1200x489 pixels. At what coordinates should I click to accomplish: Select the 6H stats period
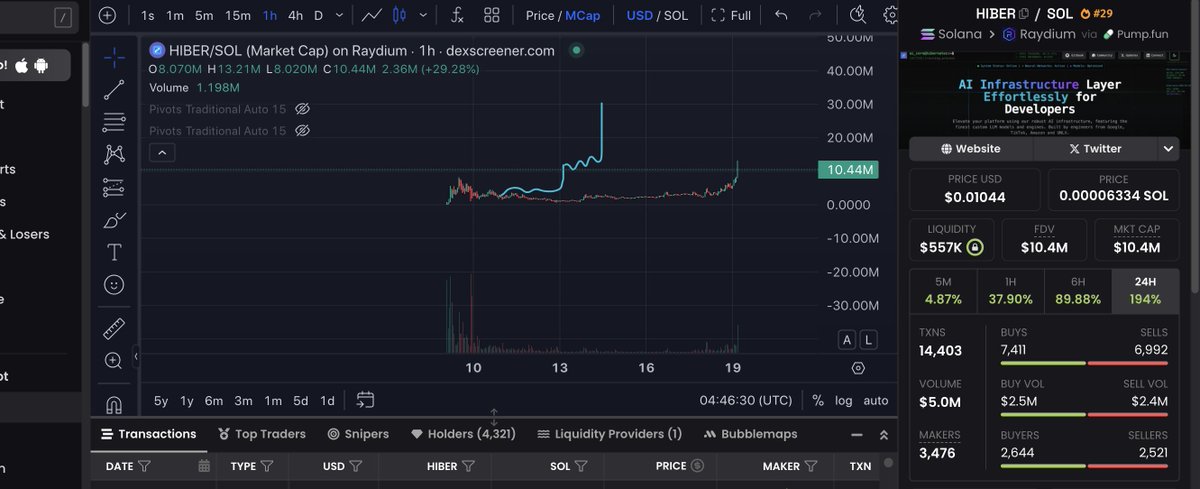pyautogui.click(x=1078, y=290)
